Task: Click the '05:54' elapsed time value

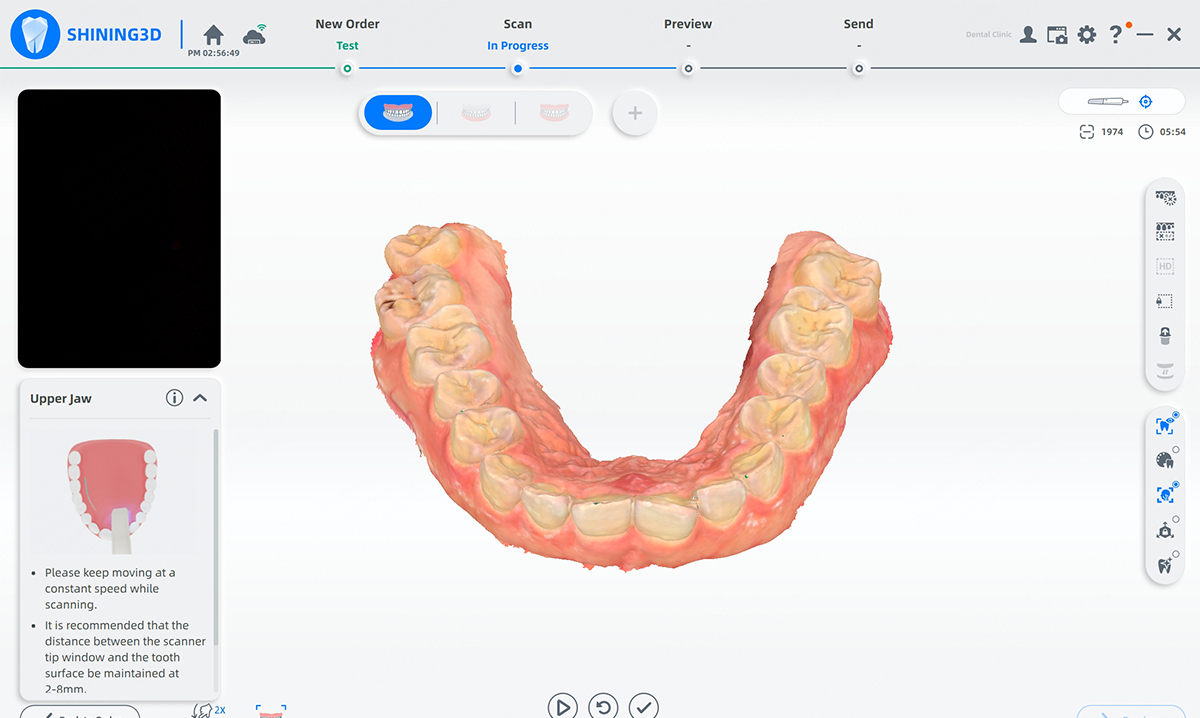Action: click(x=1172, y=132)
